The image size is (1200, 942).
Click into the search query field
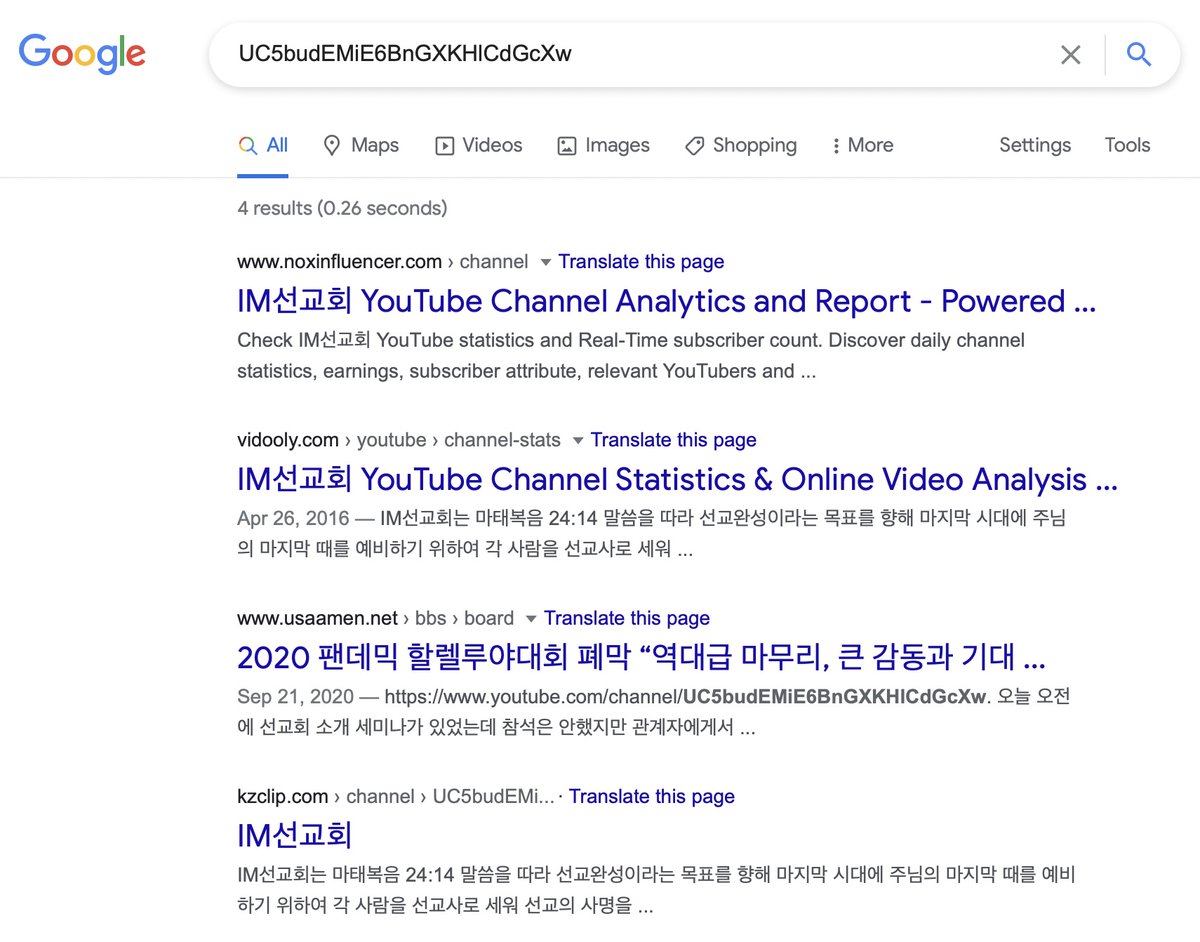[x=640, y=54]
